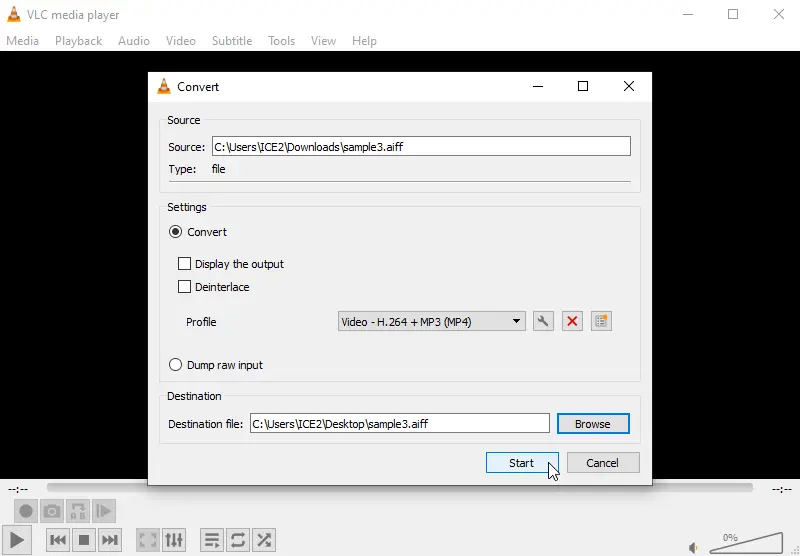Open the View menu

pyautogui.click(x=323, y=41)
